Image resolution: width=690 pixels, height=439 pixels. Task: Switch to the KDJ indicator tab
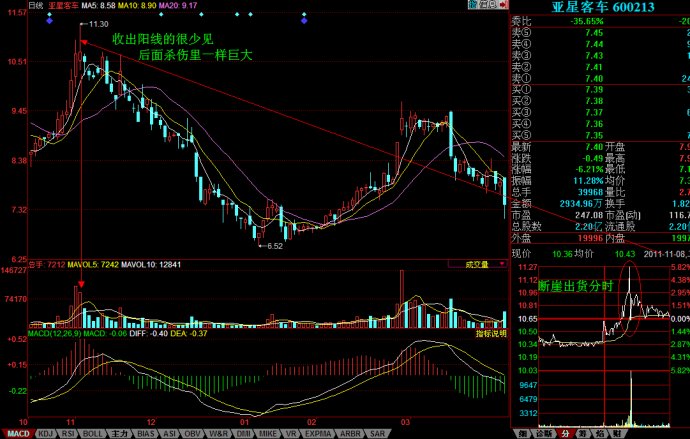tap(45, 434)
